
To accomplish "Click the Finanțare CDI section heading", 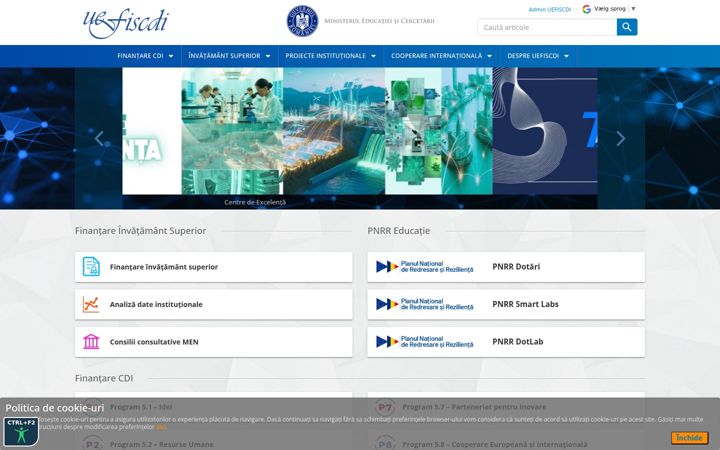I will [104, 378].
